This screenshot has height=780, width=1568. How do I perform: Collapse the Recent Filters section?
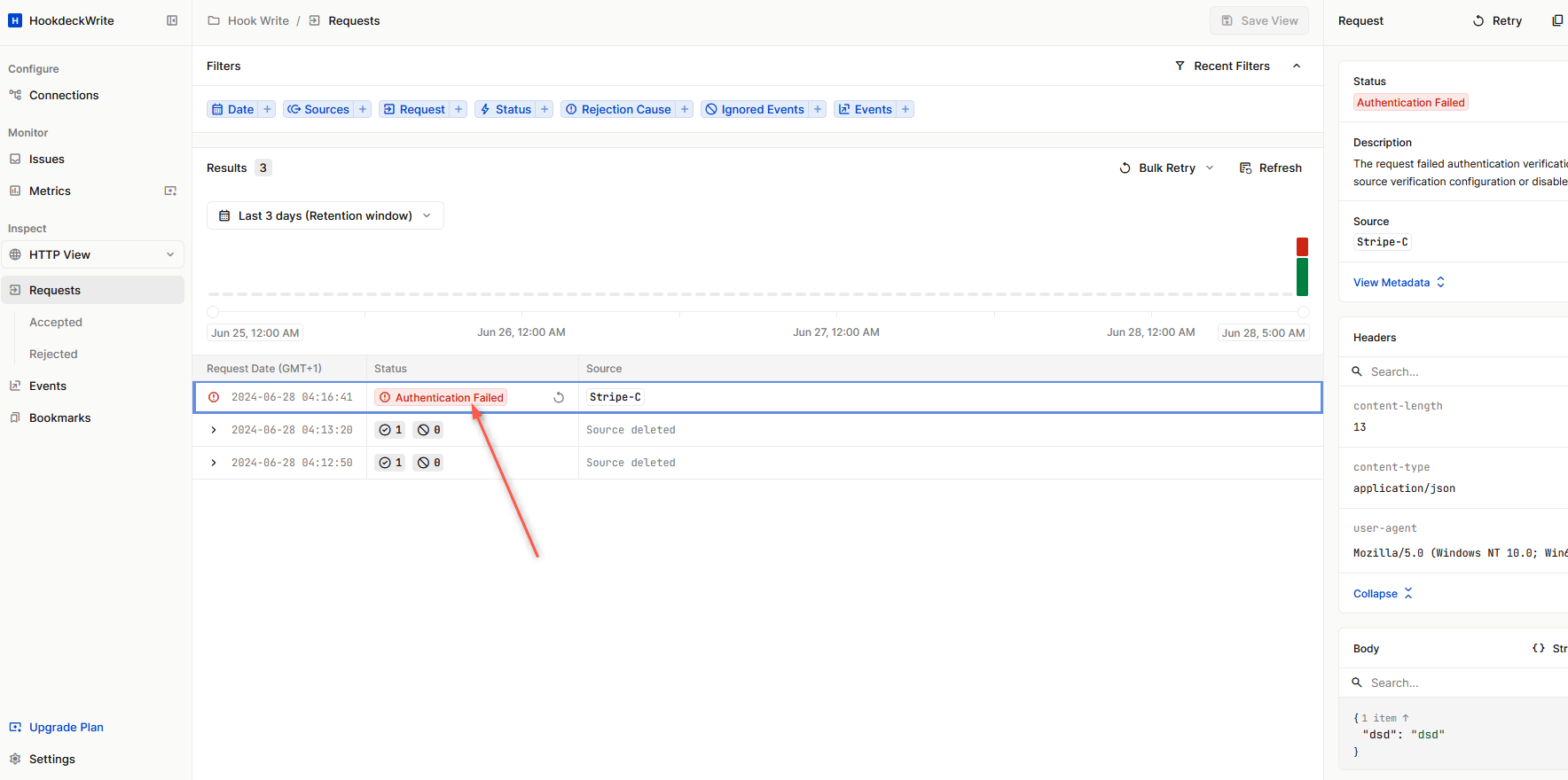pyautogui.click(x=1297, y=66)
